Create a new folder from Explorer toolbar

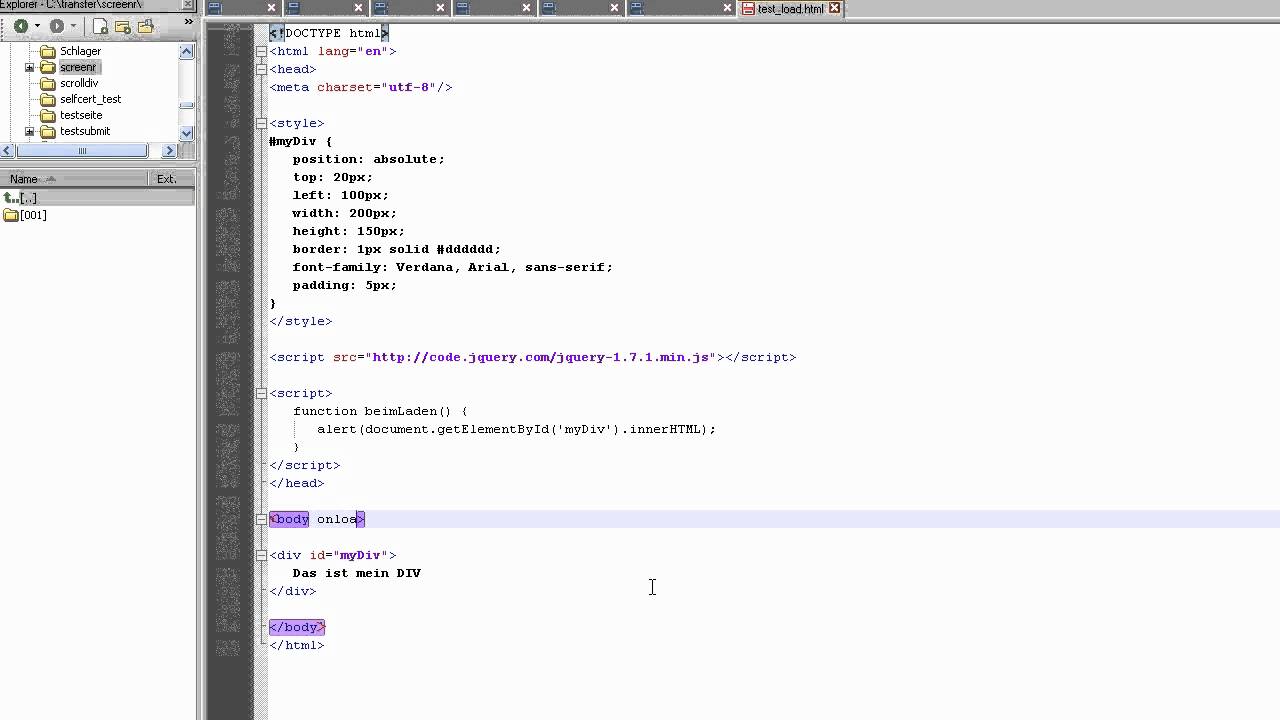[123, 26]
